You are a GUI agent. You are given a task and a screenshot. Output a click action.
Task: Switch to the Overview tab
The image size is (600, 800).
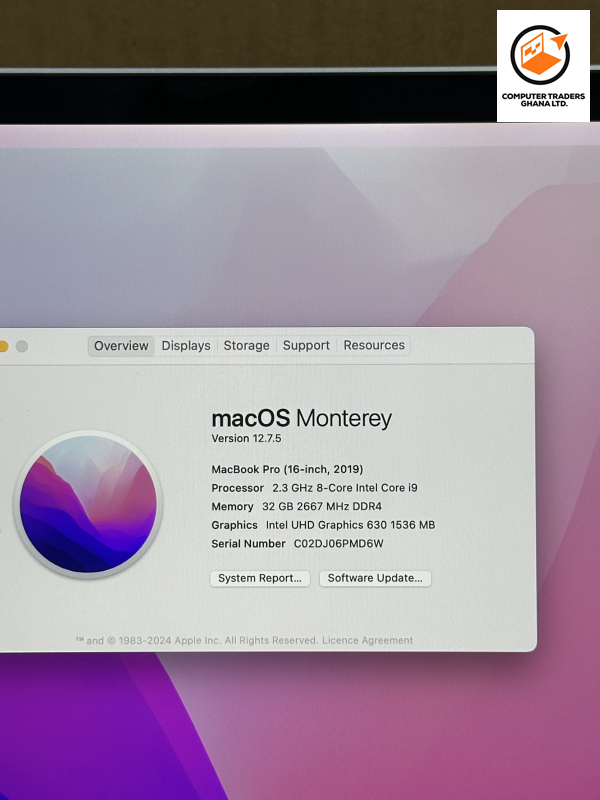pyautogui.click(x=121, y=346)
